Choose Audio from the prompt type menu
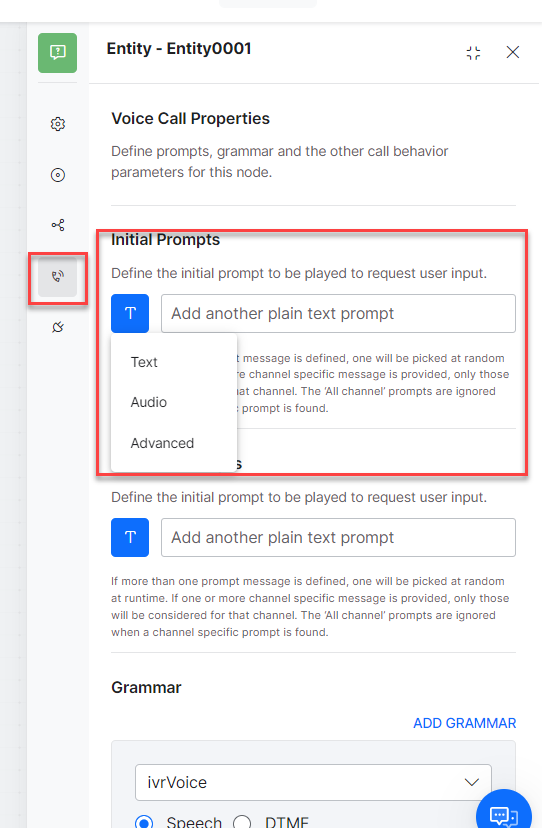542x828 pixels. [x=148, y=402]
